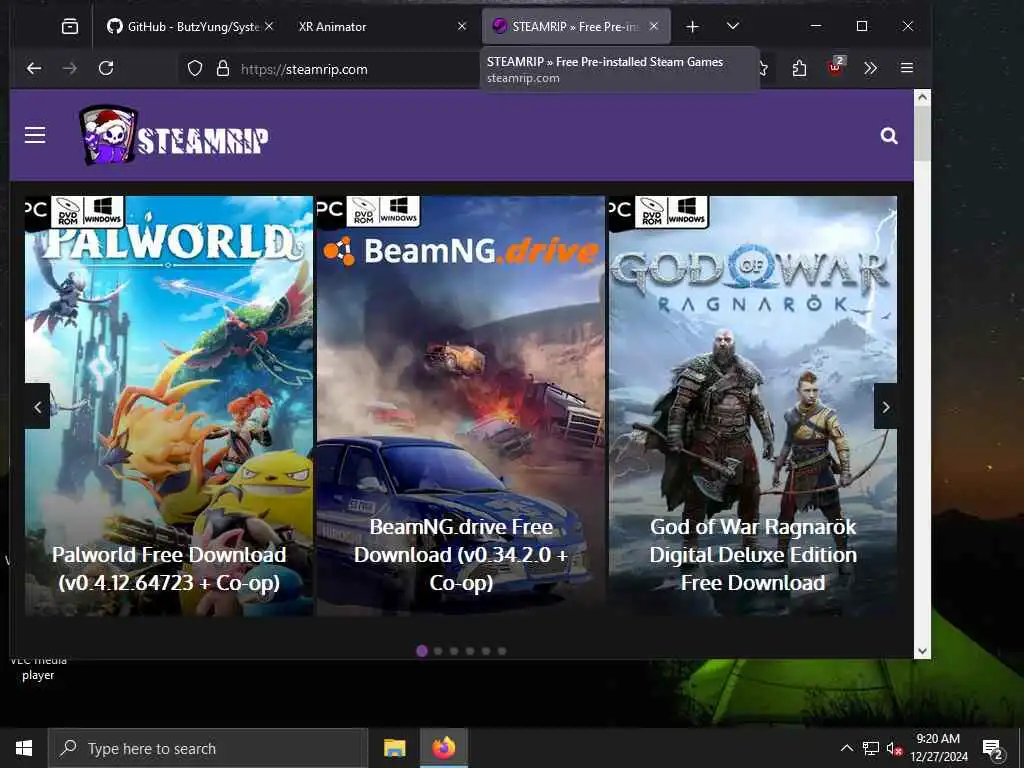1024x768 pixels.
Task: Open the network status tray icon
Action: (871, 748)
